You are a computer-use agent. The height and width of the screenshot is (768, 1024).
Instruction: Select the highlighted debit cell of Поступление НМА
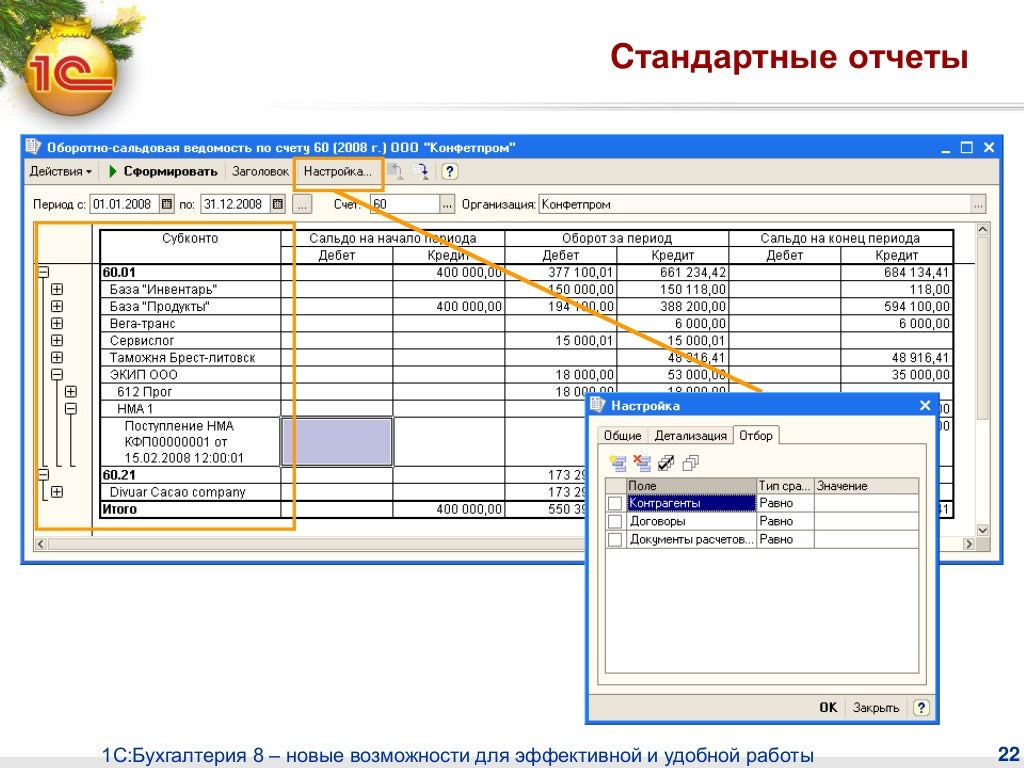pos(337,442)
